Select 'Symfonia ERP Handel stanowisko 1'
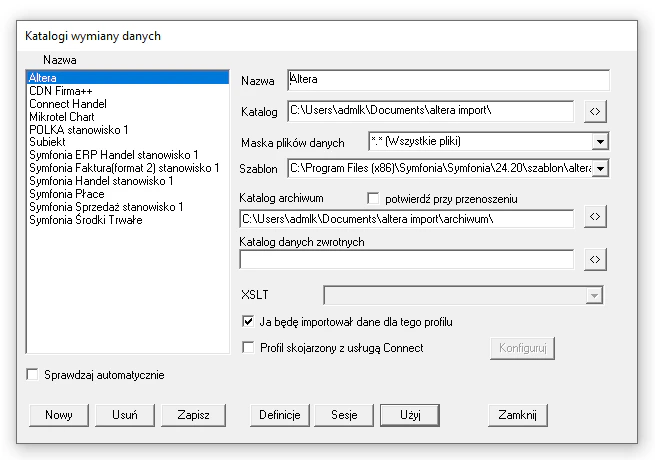 pyautogui.click(x=128, y=155)
